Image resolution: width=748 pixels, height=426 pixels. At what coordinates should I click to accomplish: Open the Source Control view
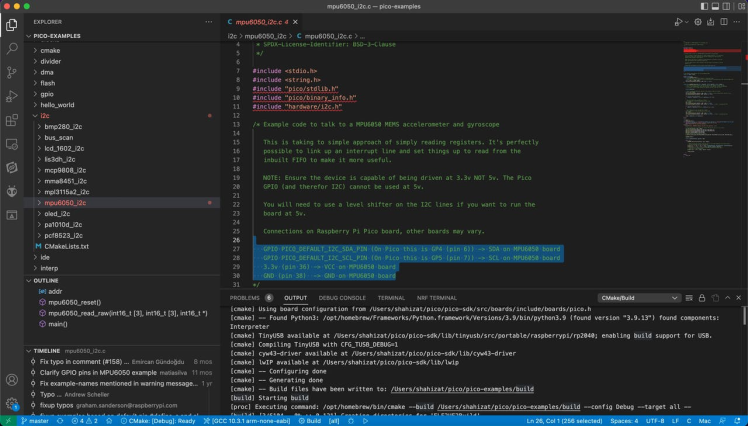[x=12, y=71]
